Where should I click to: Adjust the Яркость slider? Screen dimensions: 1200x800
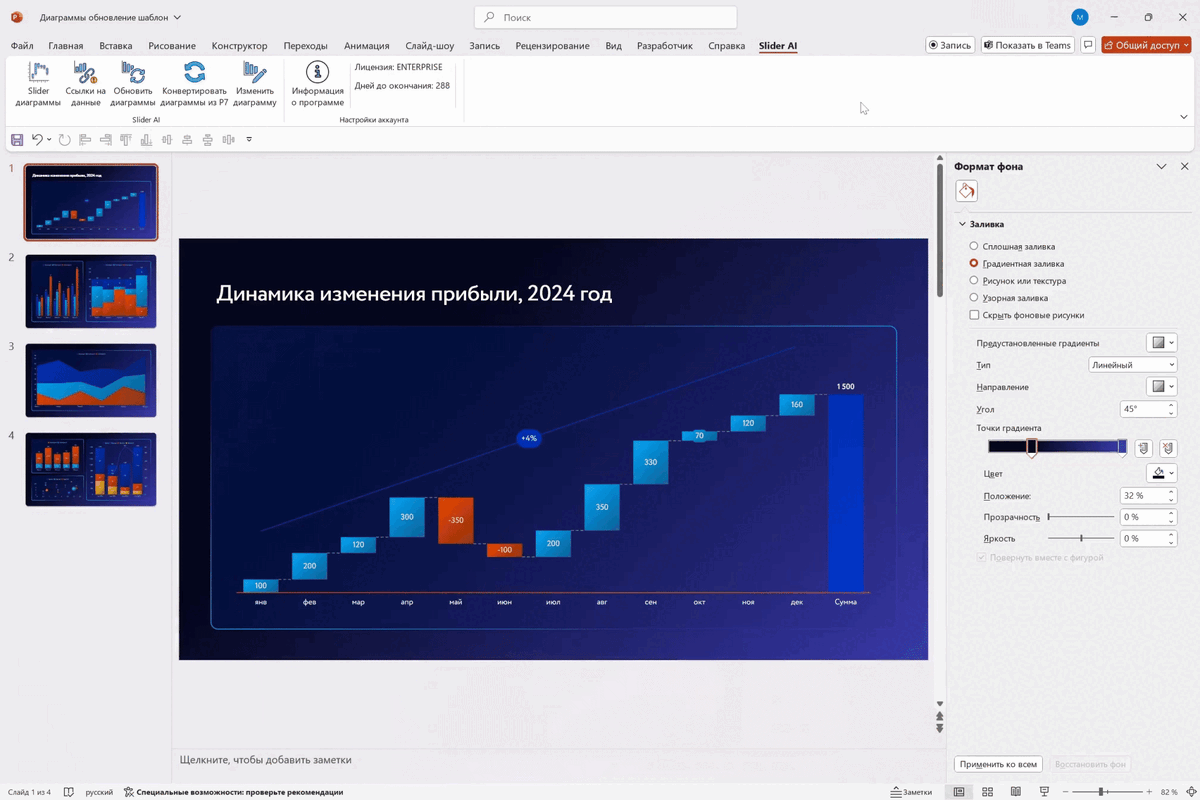1081,538
